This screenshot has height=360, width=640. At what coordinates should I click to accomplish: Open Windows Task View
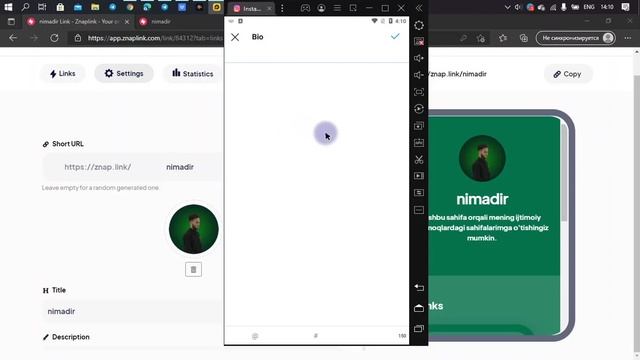pos(42,7)
